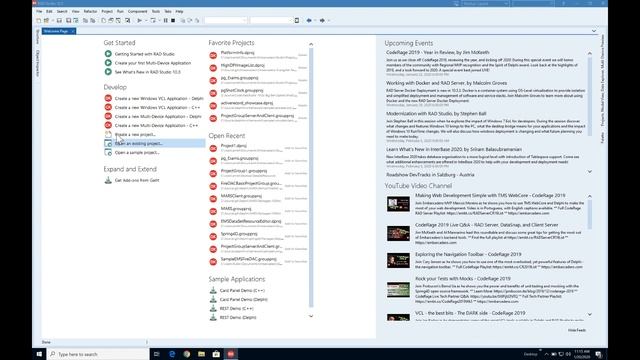Open Card Panel Demo (Delphi) sample
640x360 pixels.
tap(244, 300)
